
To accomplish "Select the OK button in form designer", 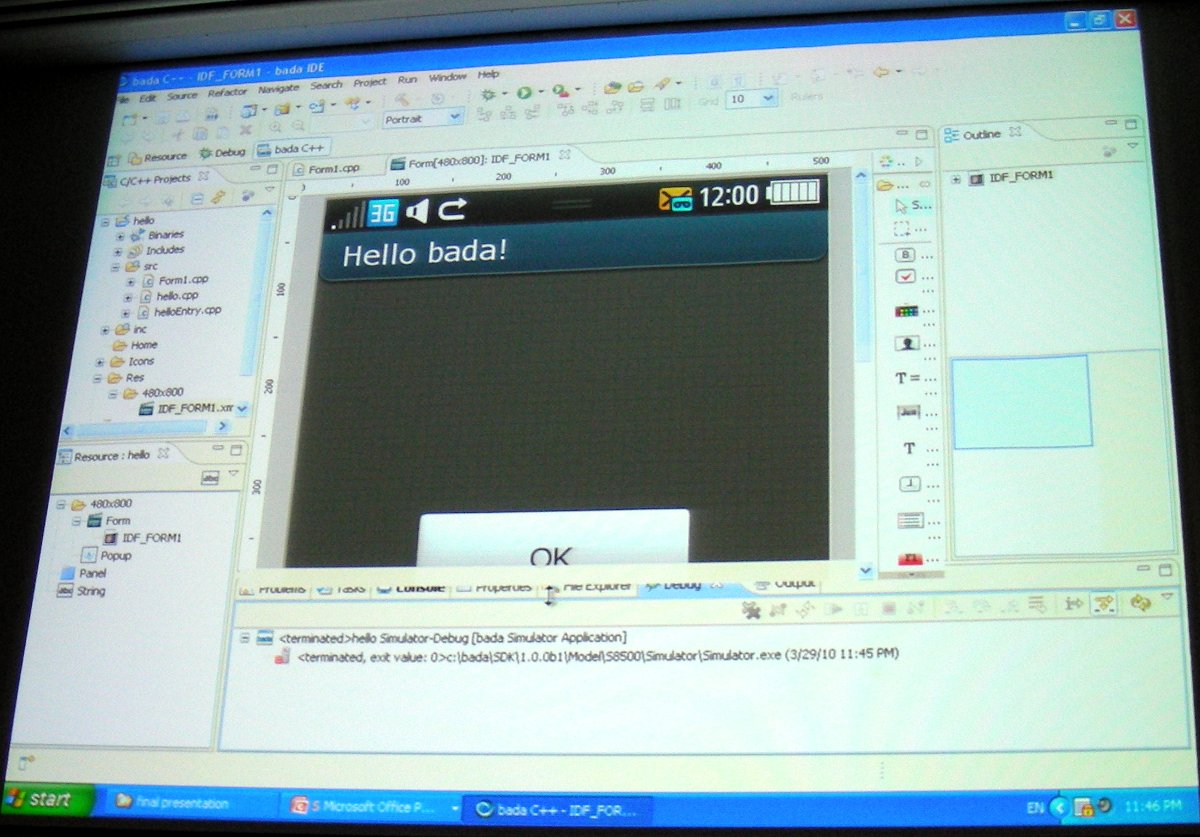I will pos(554,537).
